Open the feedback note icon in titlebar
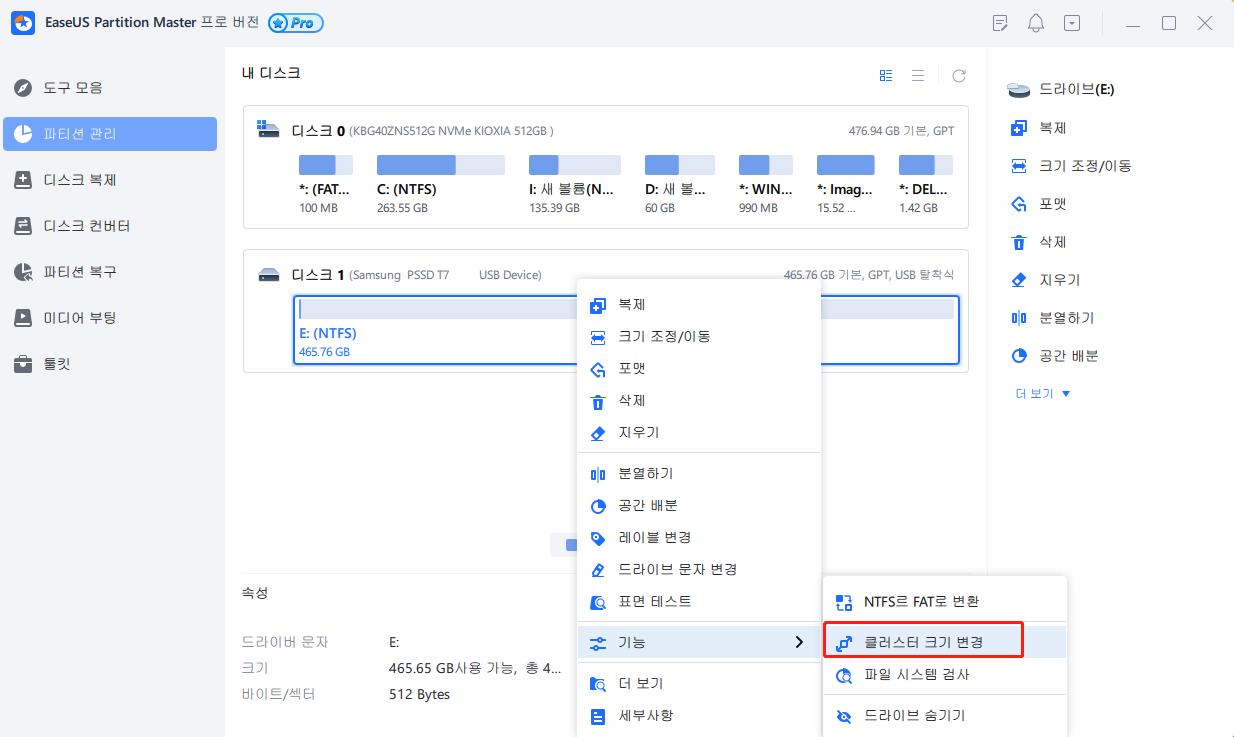1234x737 pixels. point(1000,22)
